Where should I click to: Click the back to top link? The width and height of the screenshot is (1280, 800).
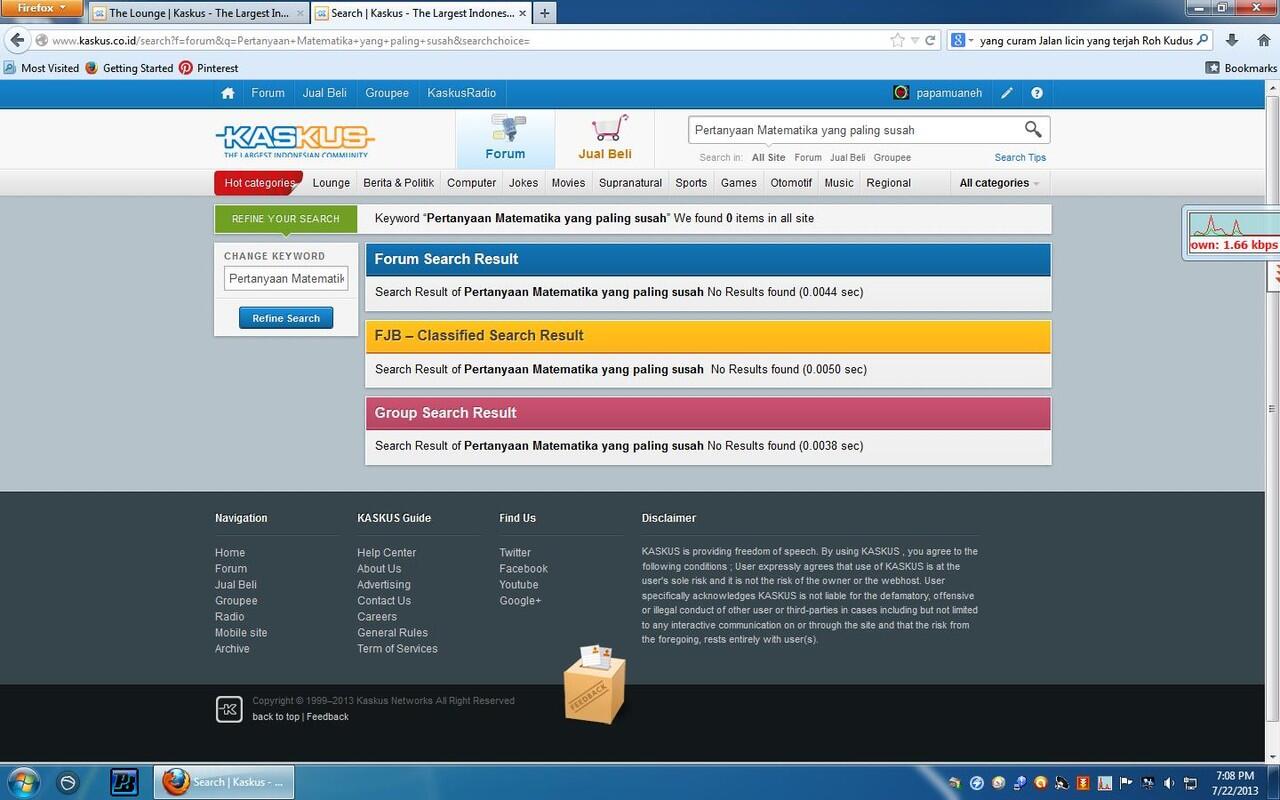click(276, 717)
